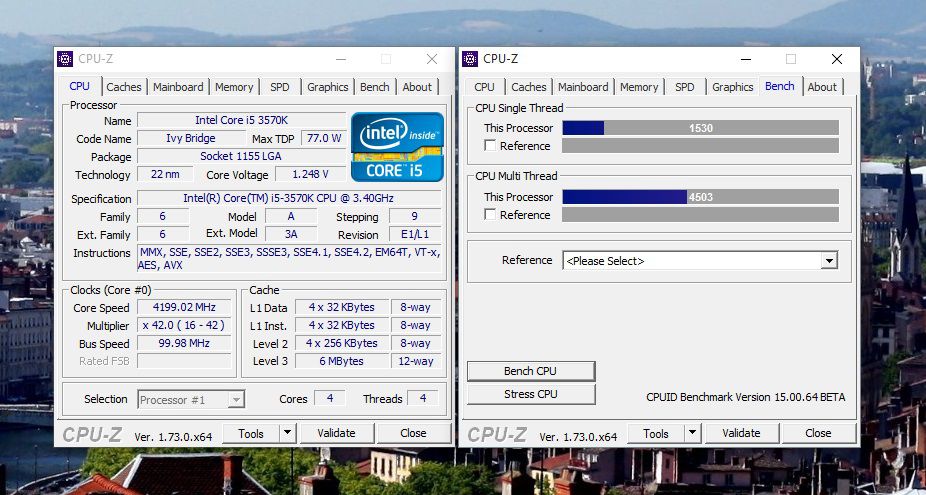The image size is (926, 495).
Task: Click the Code Name value Ivy Bridge
Action: coord(191,138)
